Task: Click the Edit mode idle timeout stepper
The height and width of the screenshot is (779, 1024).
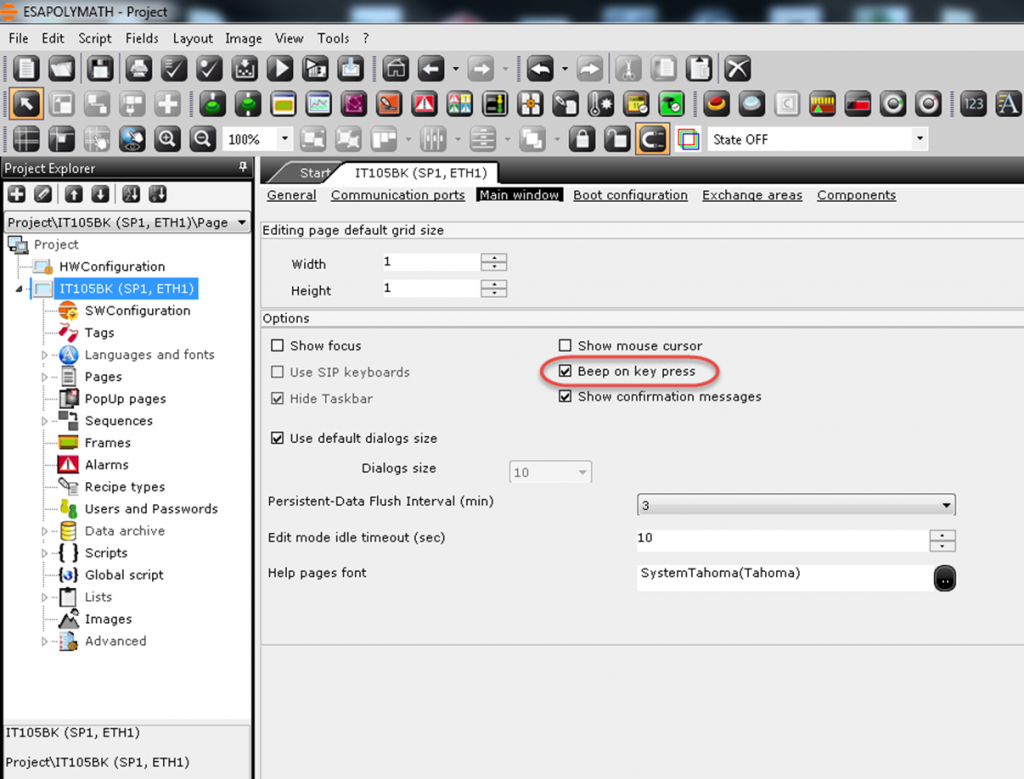Action: (942, 540)
